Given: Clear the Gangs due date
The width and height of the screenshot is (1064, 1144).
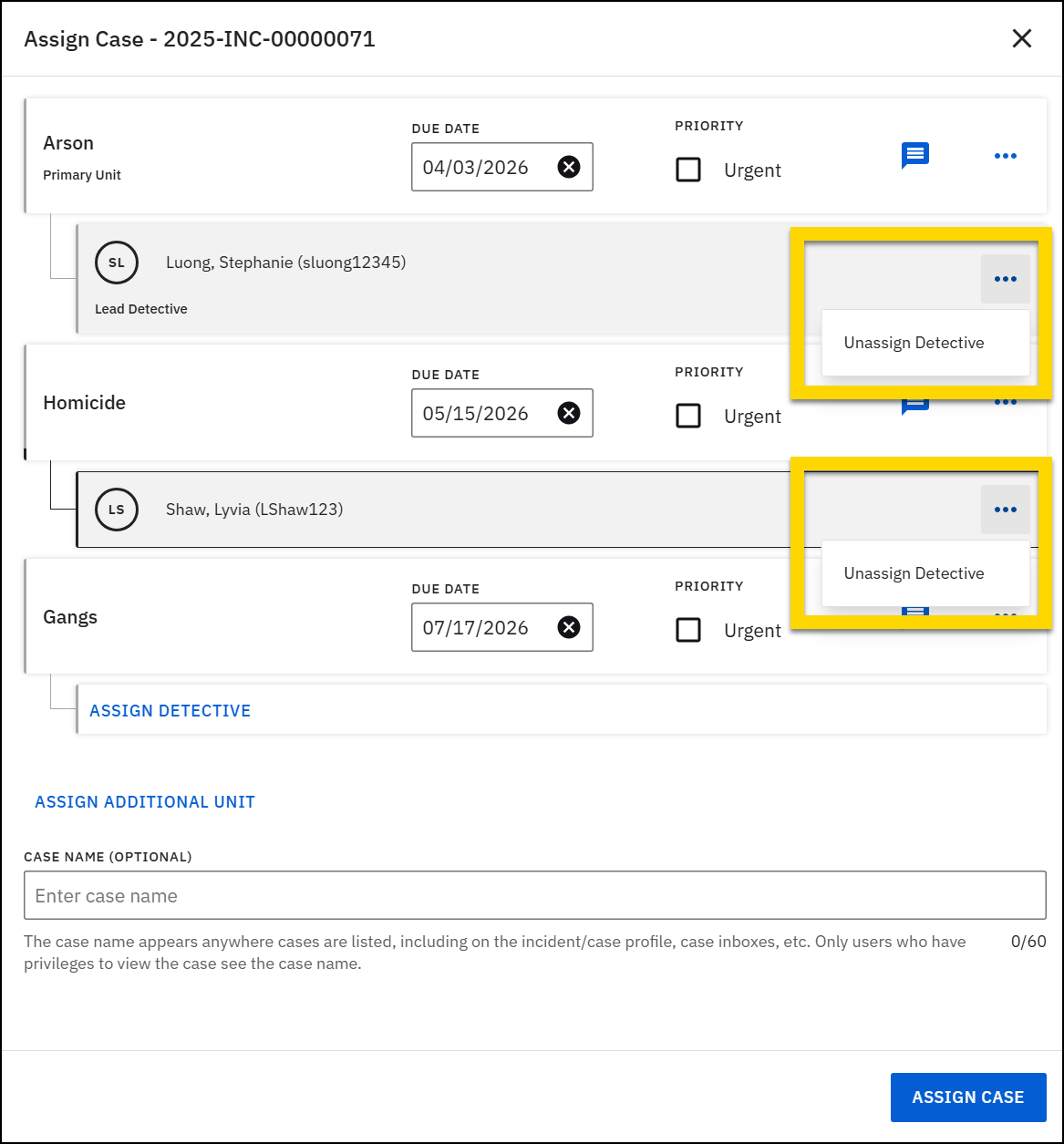Looking at the screenshot, I should 569,628.
